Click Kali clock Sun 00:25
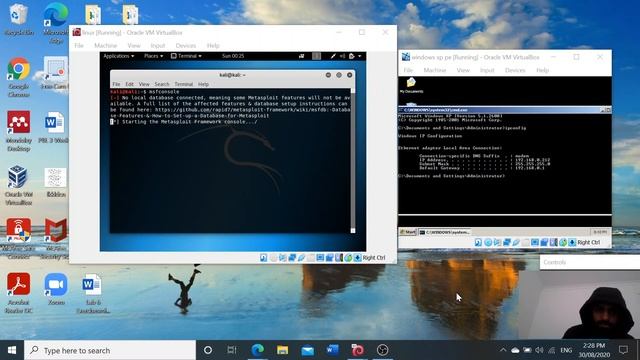Viewport: 640px width, 360px height. point(233,56)
